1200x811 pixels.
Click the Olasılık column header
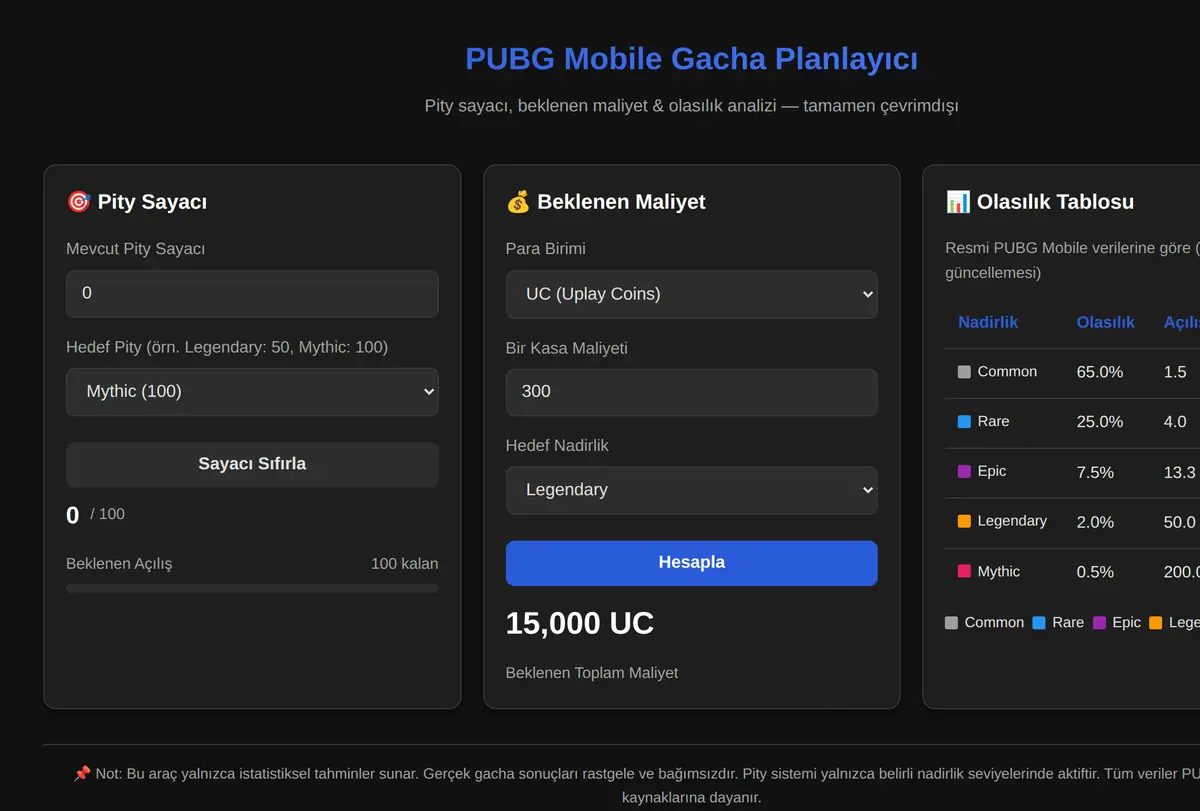pyautogui.click(x=1106, y=322)
